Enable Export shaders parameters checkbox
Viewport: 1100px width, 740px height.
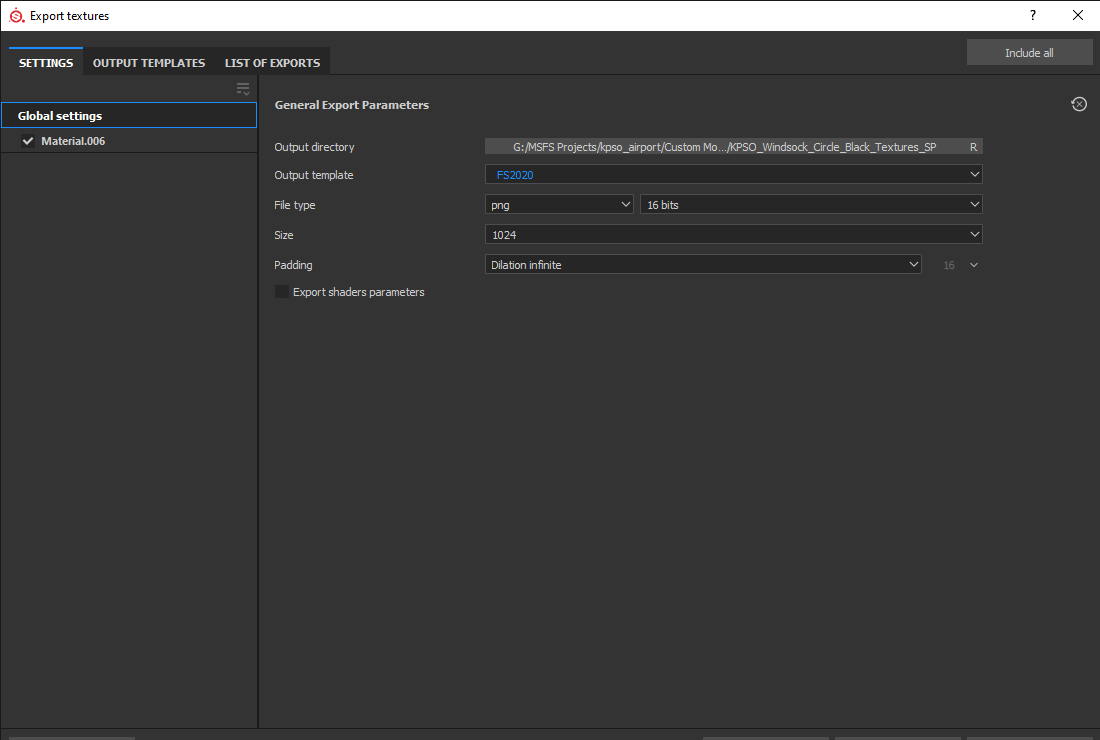pyautogui.click(x=282, y=292)
